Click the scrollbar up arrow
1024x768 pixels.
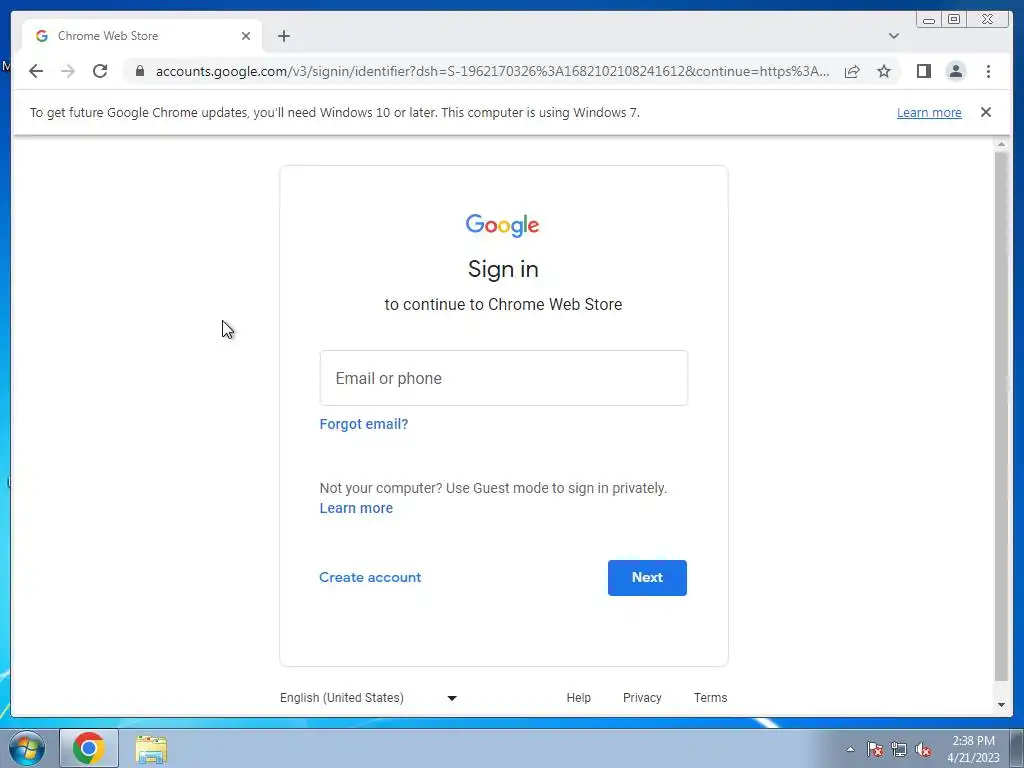(x=1001, y=144)
